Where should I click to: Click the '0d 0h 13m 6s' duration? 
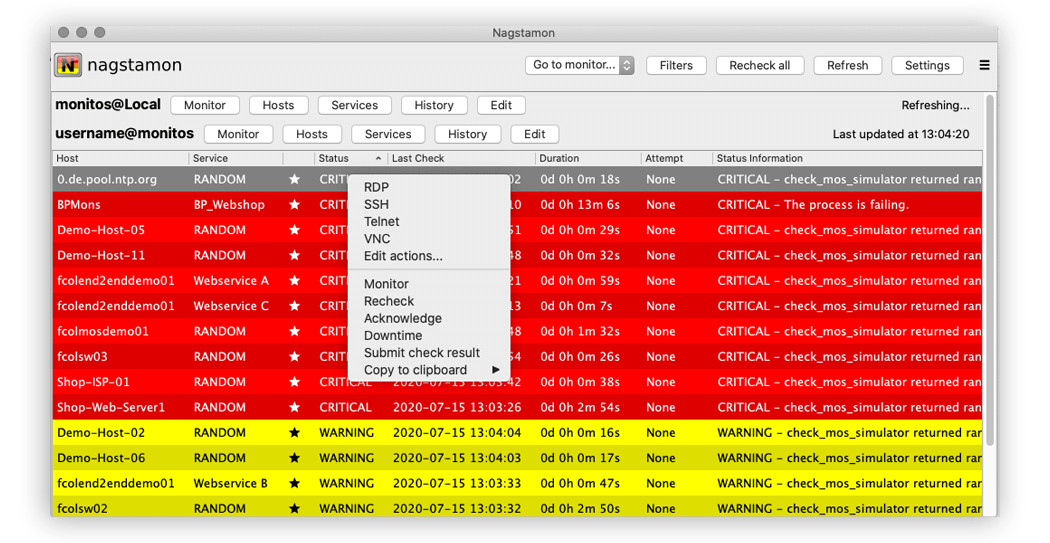point(581,205)
